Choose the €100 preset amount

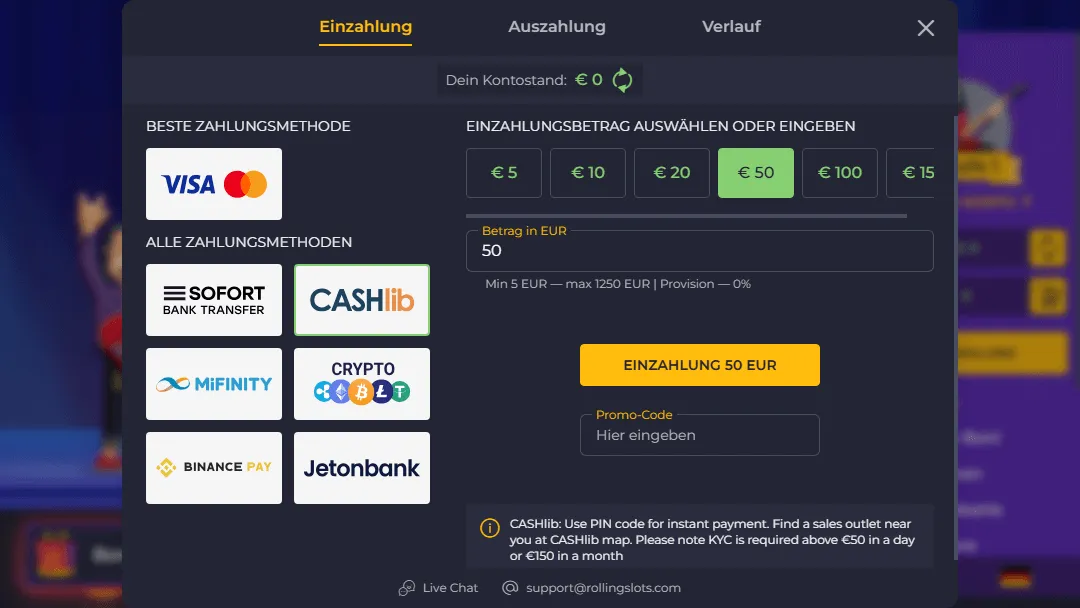pos(839,172)
